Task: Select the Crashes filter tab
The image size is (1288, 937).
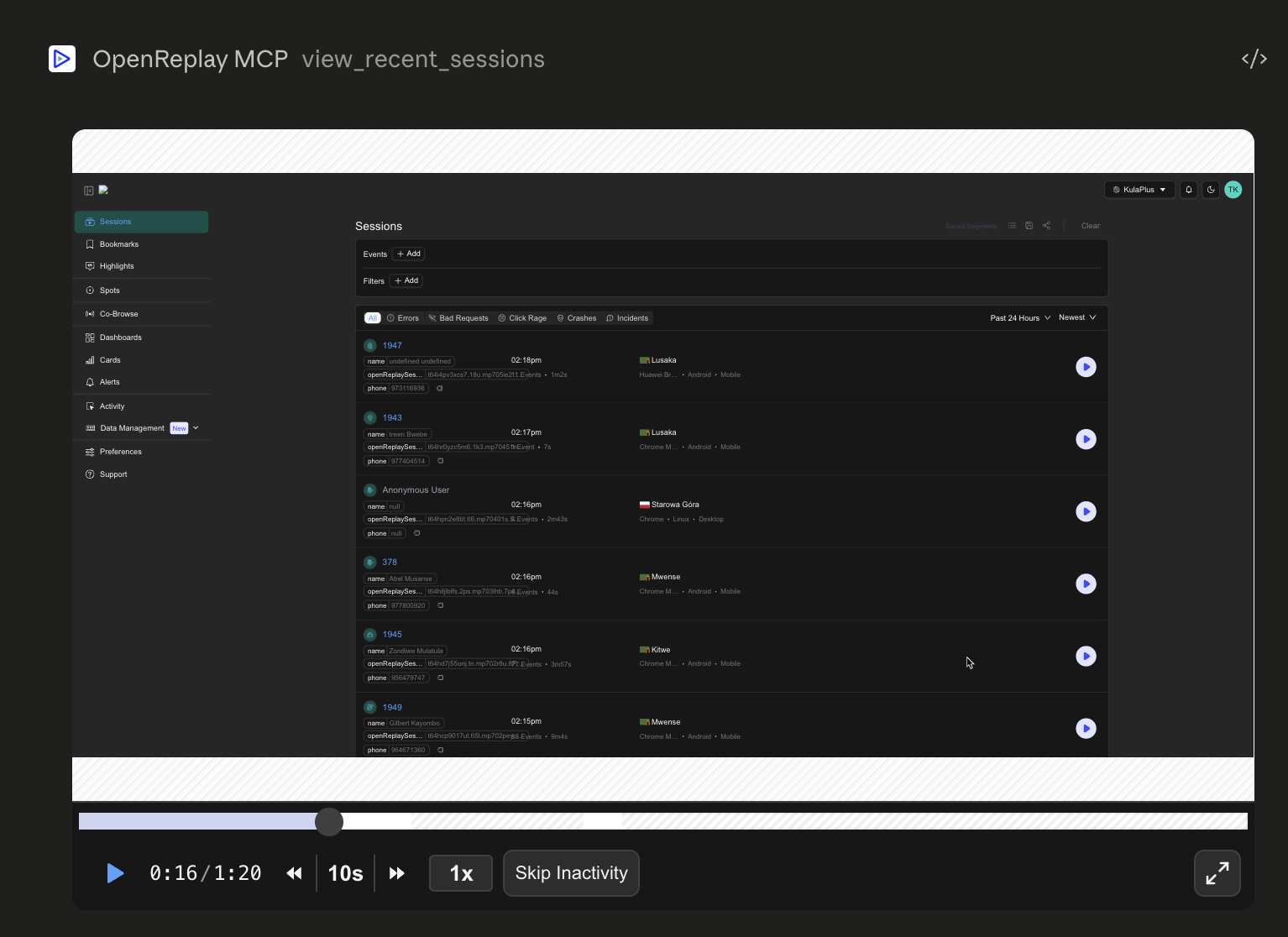Action: (x=577, y=318)
